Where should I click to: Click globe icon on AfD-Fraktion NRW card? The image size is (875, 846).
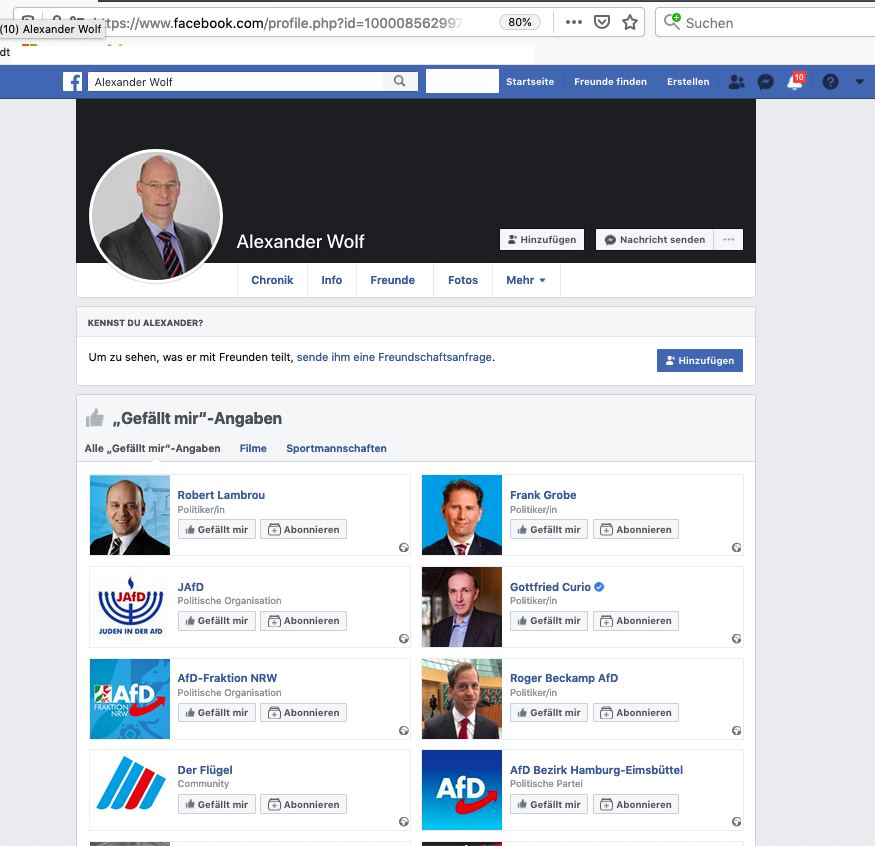pos(404,730)
